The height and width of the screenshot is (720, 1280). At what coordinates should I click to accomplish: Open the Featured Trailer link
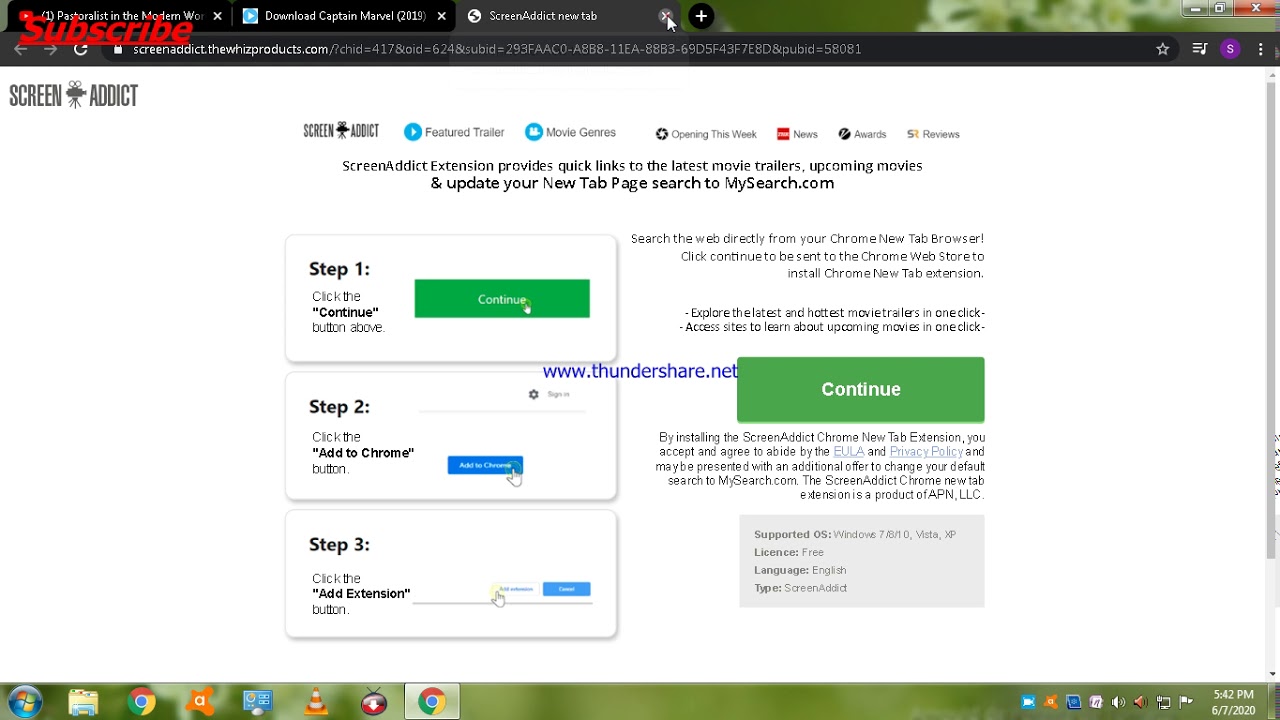point(454,132)
